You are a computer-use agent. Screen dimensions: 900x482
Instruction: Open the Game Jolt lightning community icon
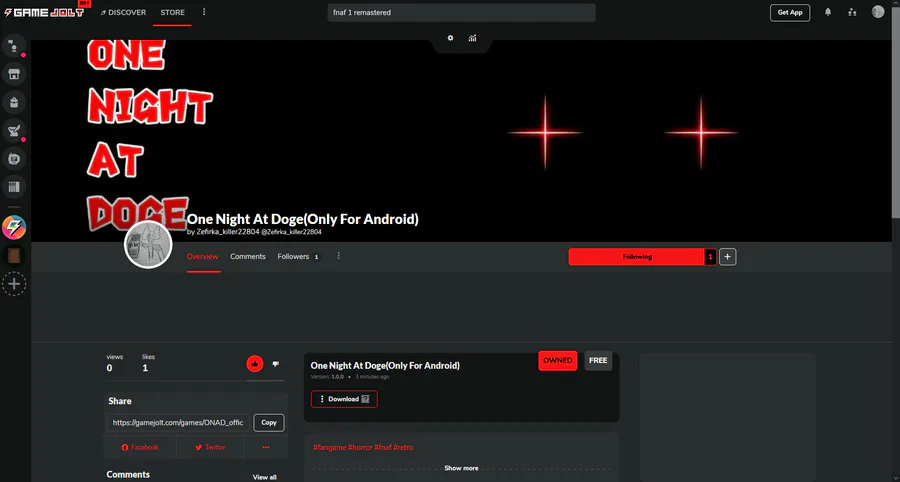tap(14, 228)
